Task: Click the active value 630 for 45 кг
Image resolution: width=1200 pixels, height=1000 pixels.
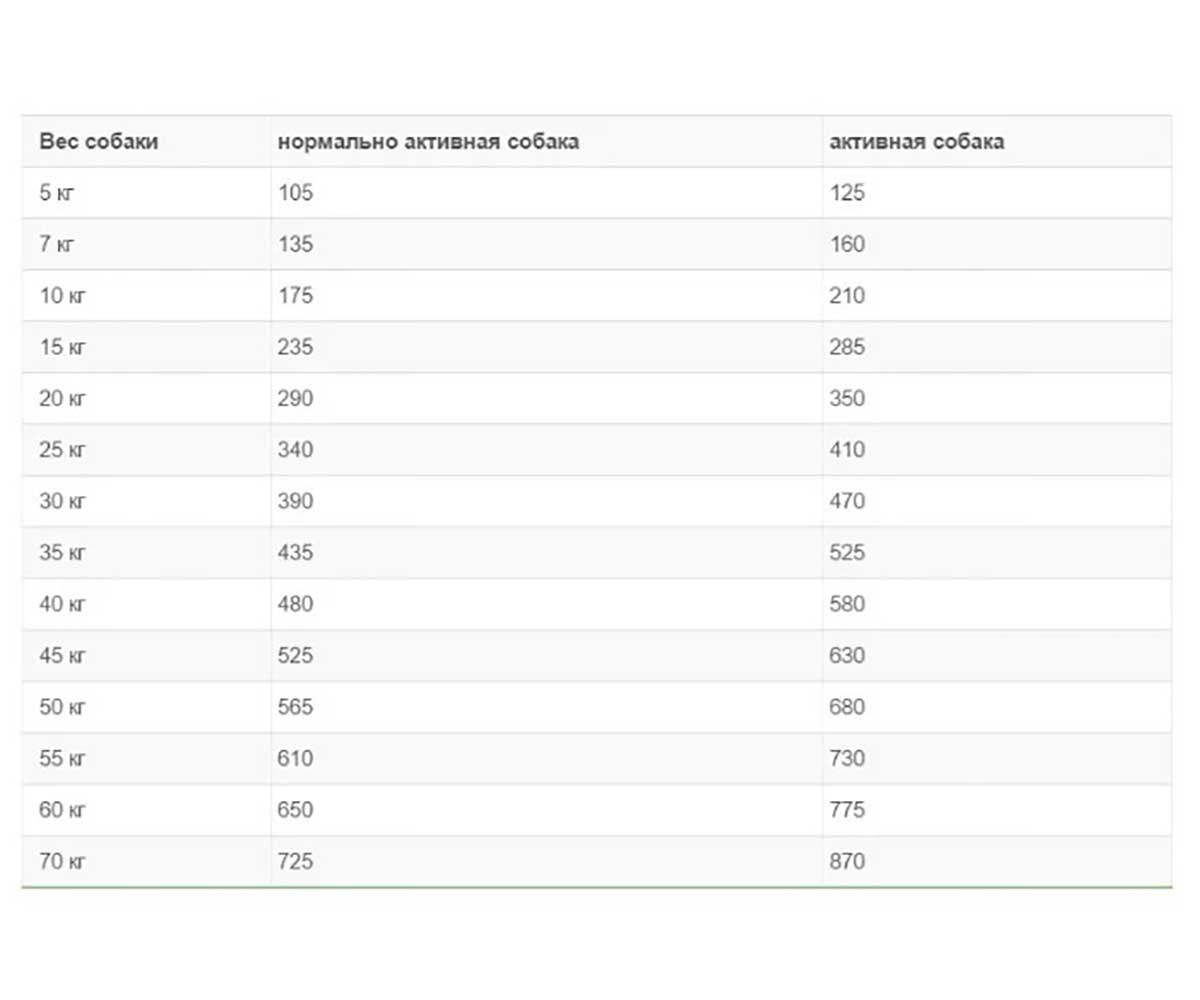Action: (x=847, y=656)
